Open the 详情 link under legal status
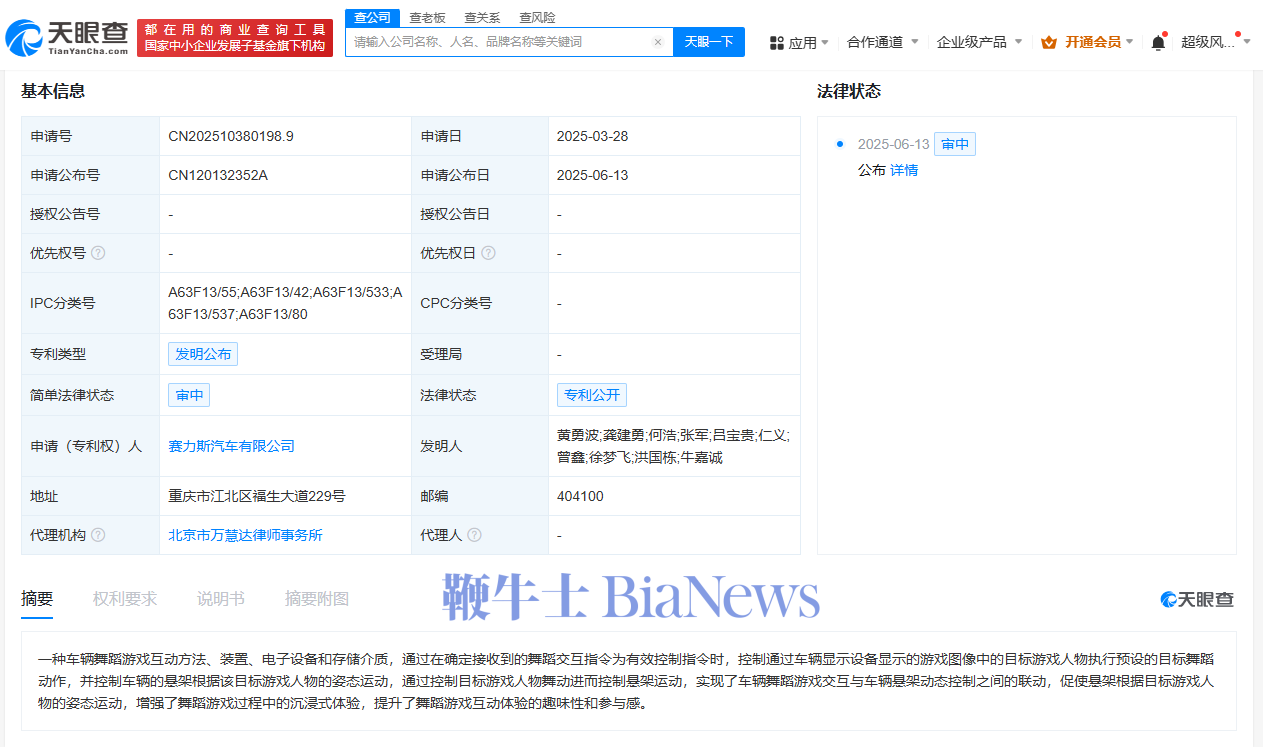 [x=904, y=170]
